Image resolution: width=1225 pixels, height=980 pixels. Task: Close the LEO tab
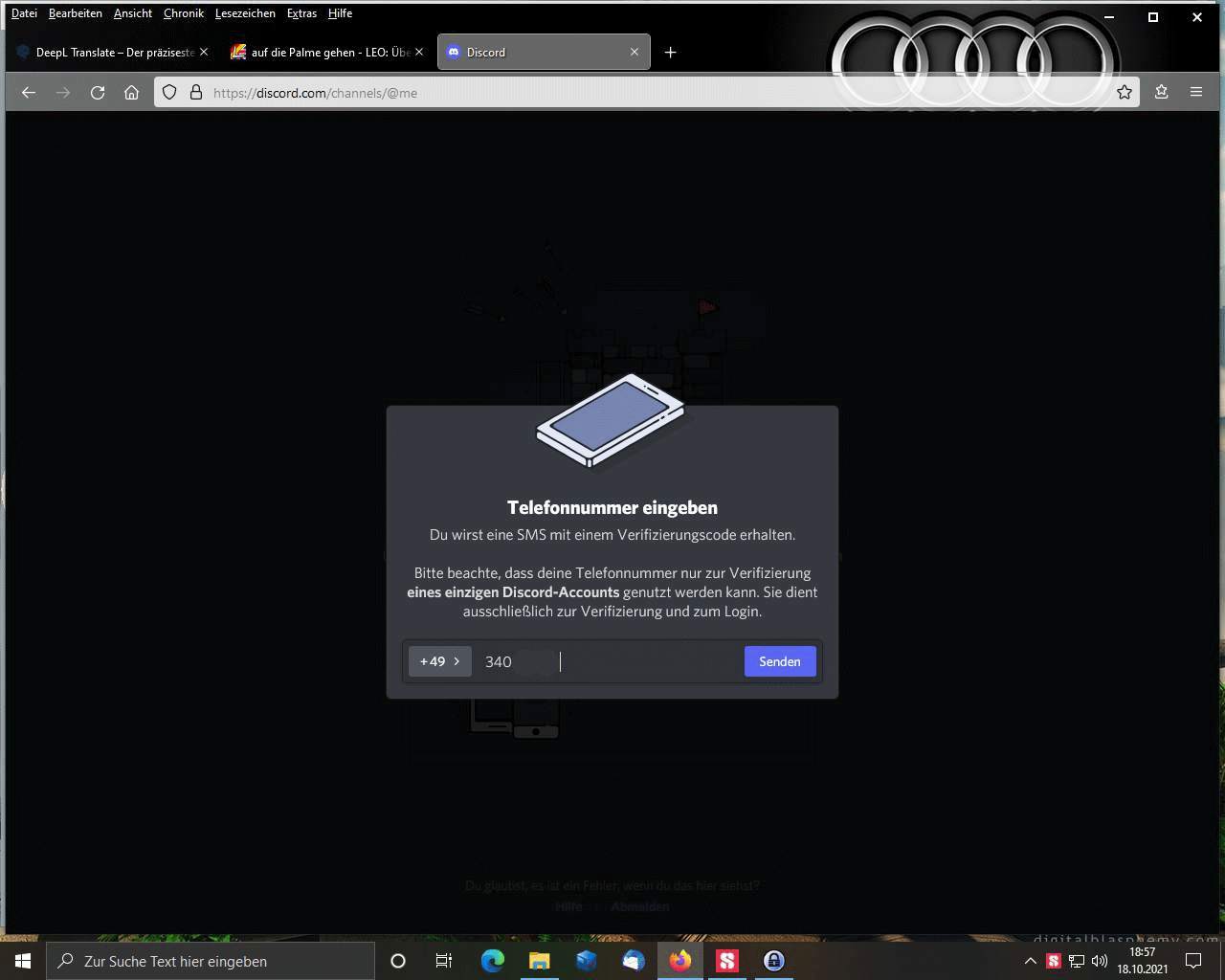[418, 52]
